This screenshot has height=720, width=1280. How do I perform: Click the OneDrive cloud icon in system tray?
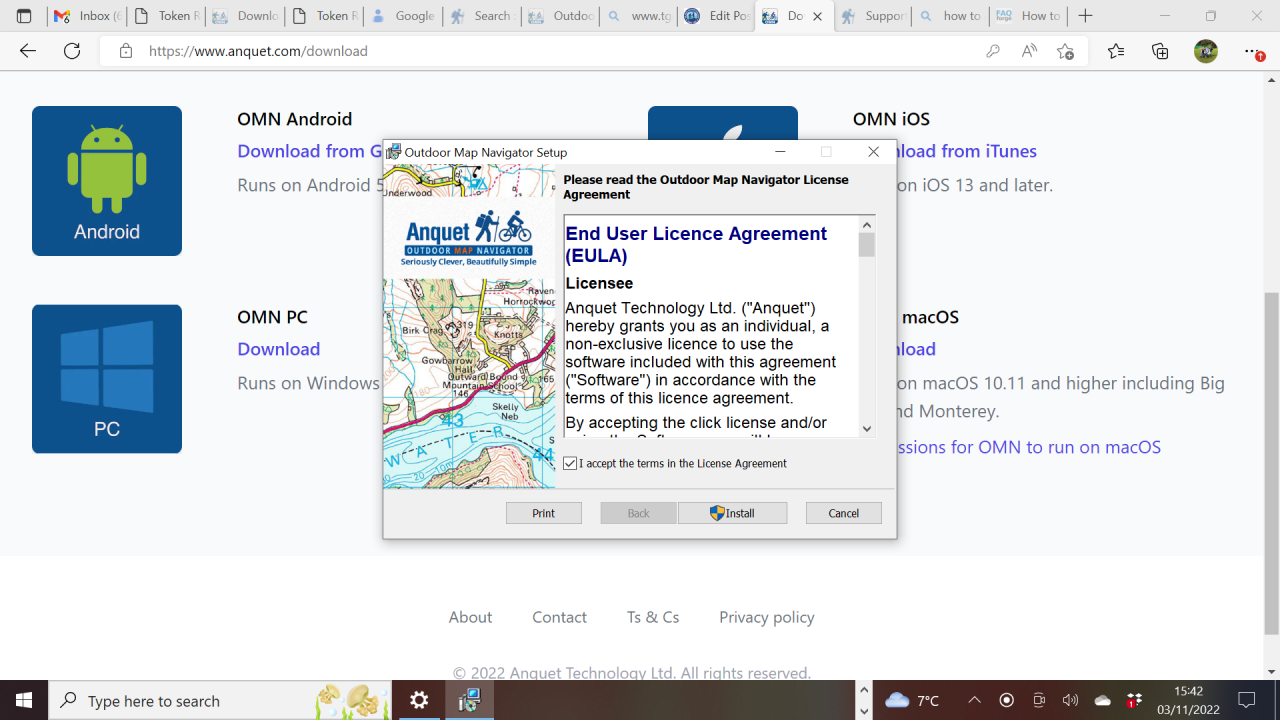tap(1102, 700)
